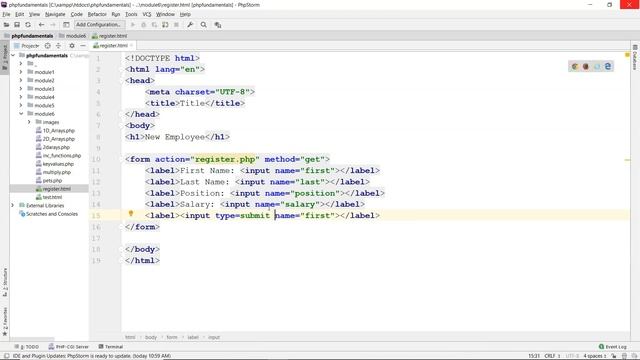Expand External Libraries node
This screenshot has width=640, height=360.
coord(13,205)
